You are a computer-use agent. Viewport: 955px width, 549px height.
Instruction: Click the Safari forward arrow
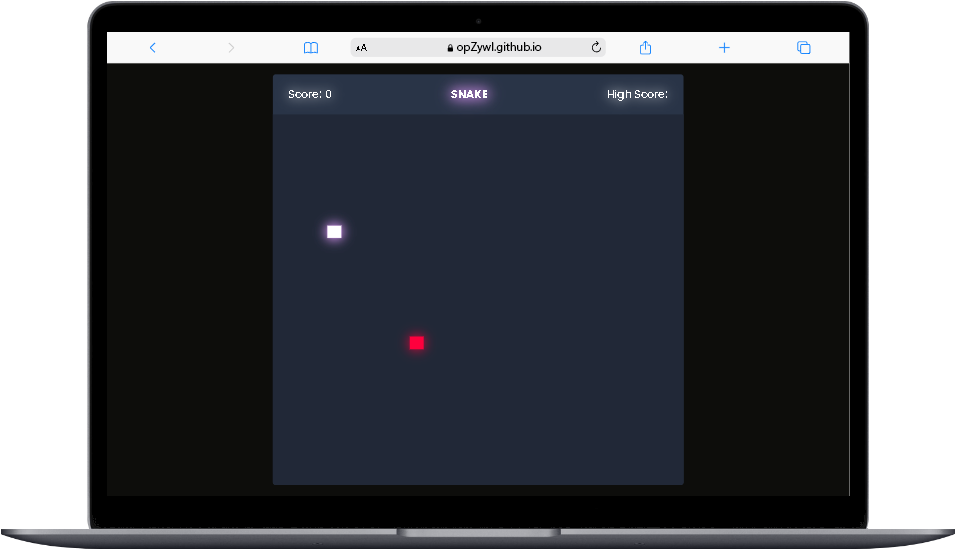[231, 48]
